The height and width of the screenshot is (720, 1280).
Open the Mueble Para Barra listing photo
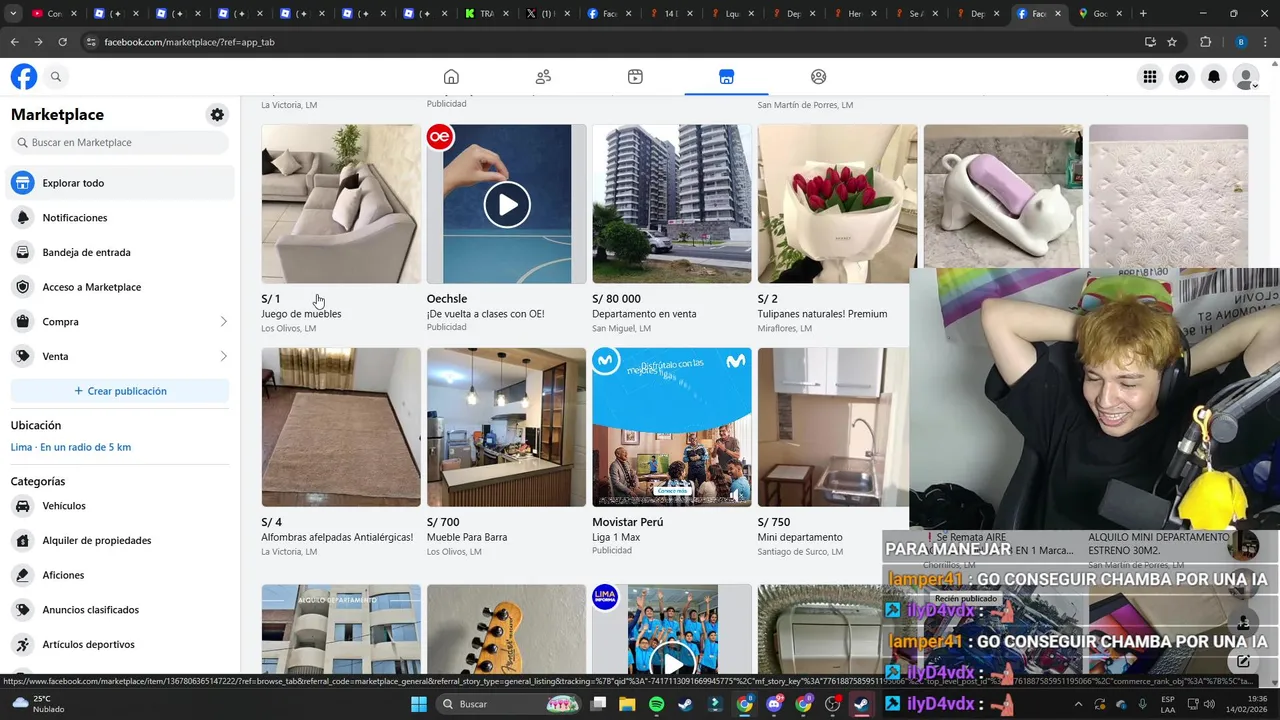[x=507, y=427]
